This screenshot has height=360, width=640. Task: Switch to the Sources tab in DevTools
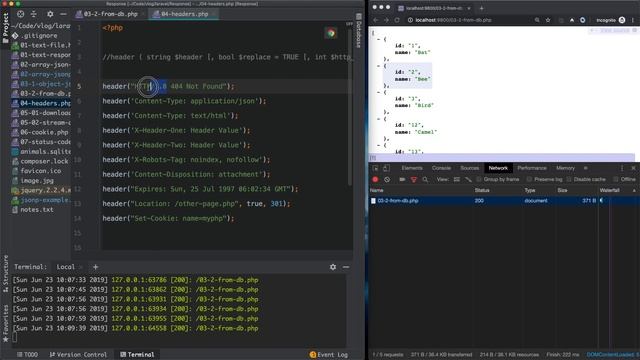click(469, 168)
